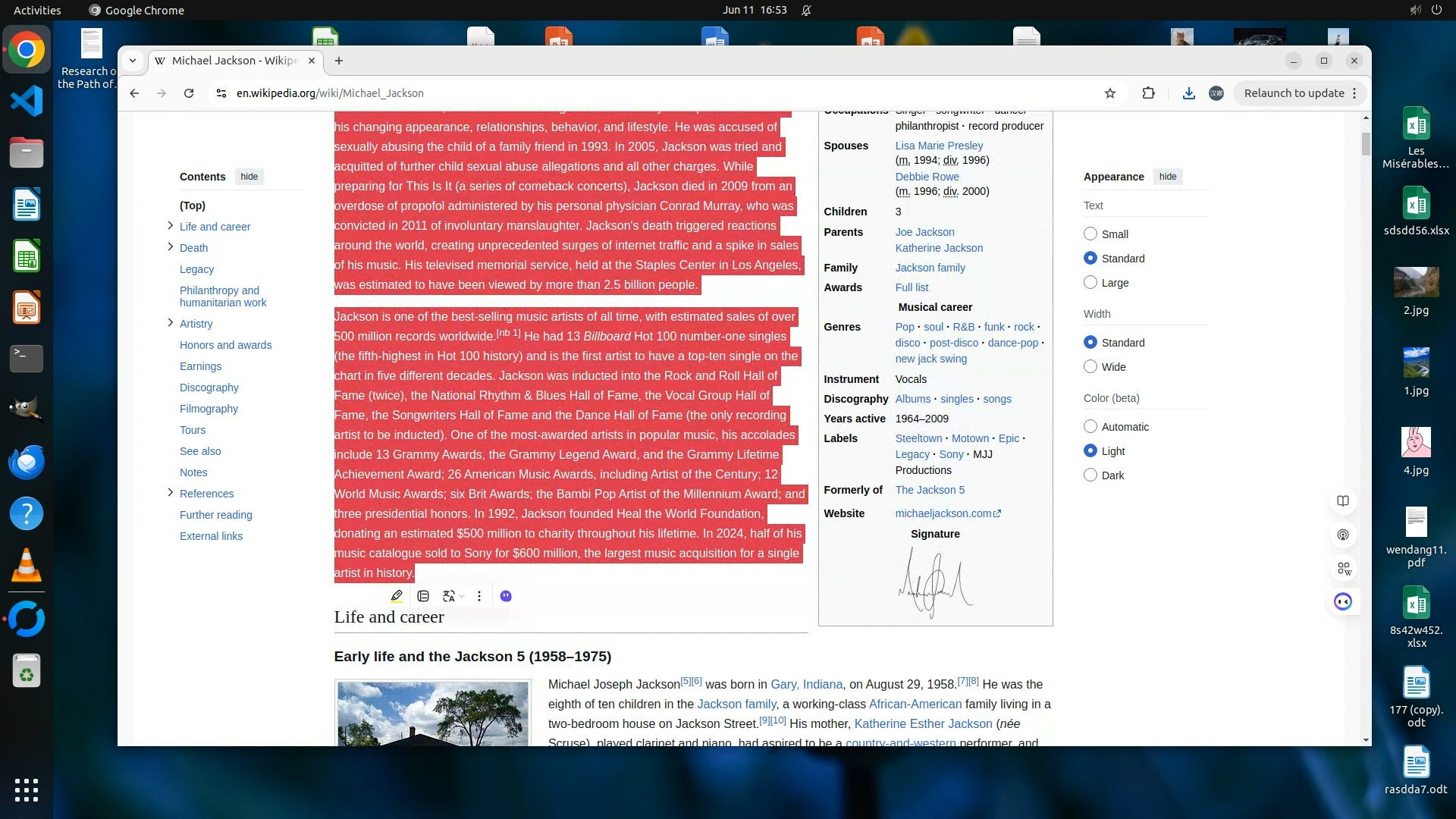Open the Lisa Marie Presley link

tap(939, 146)
